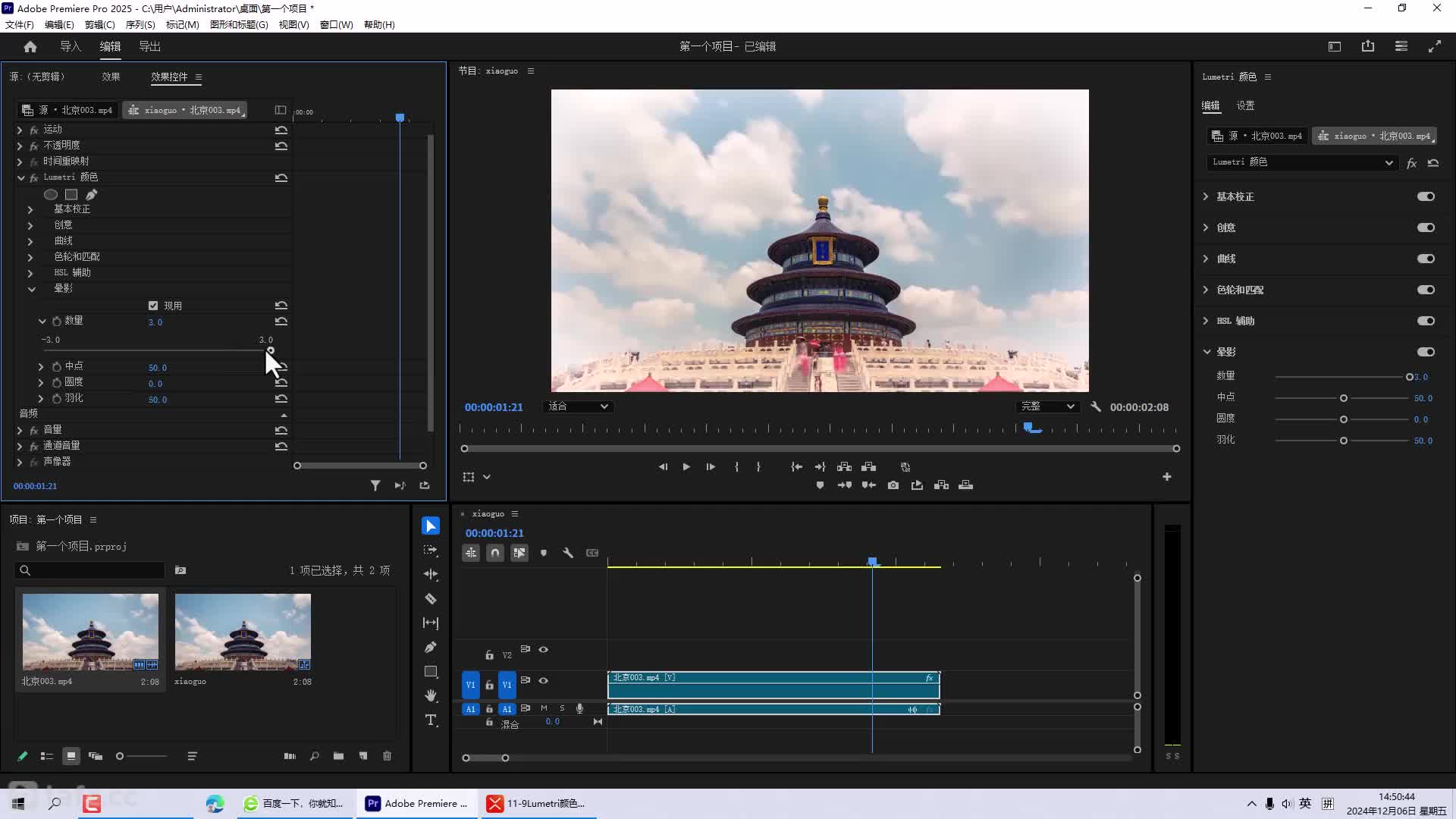Open Lumetri 颜色 effect dropdown
The image size is (1456, 819).
click(1301, 162)
